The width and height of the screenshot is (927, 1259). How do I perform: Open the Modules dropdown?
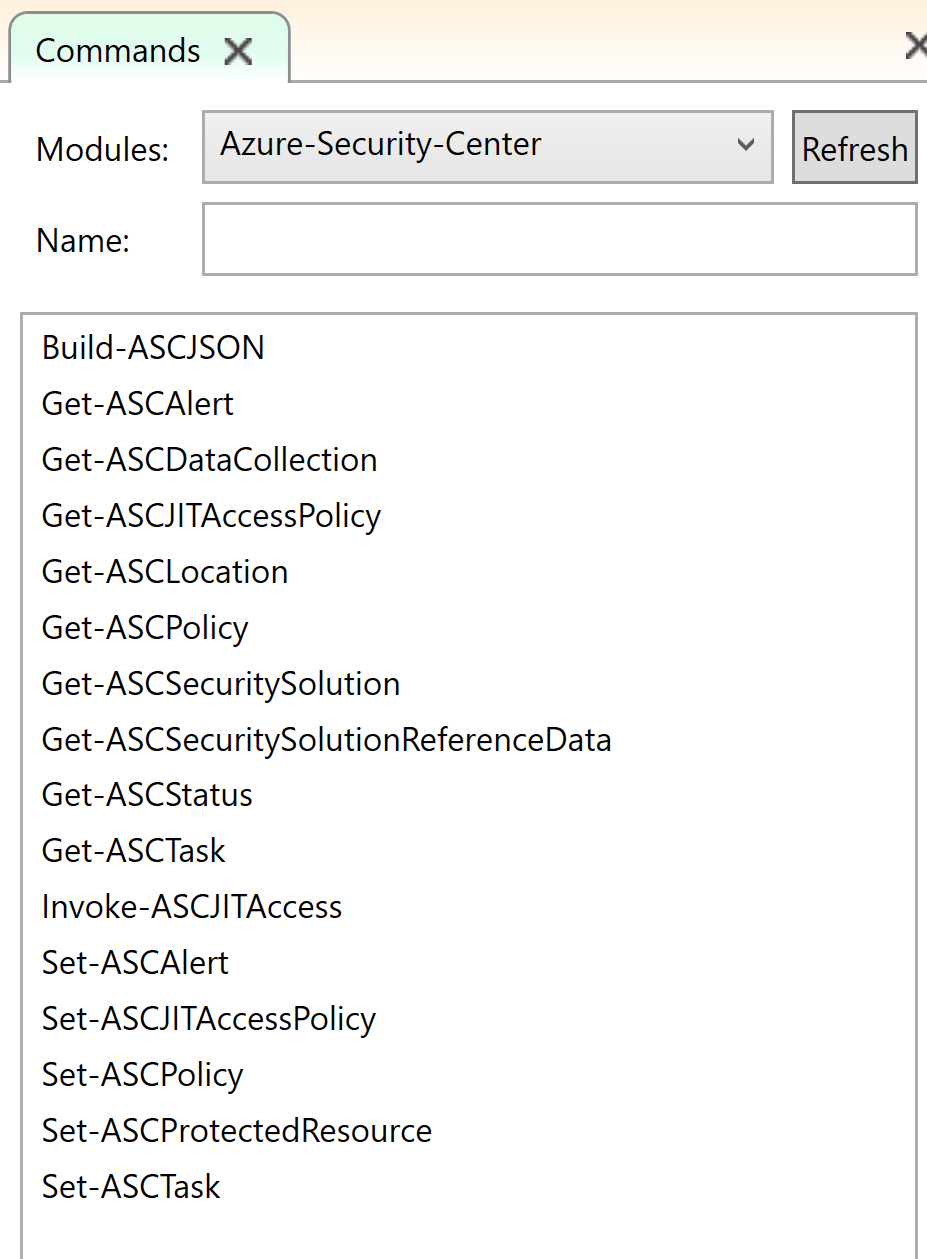[487, 146]
